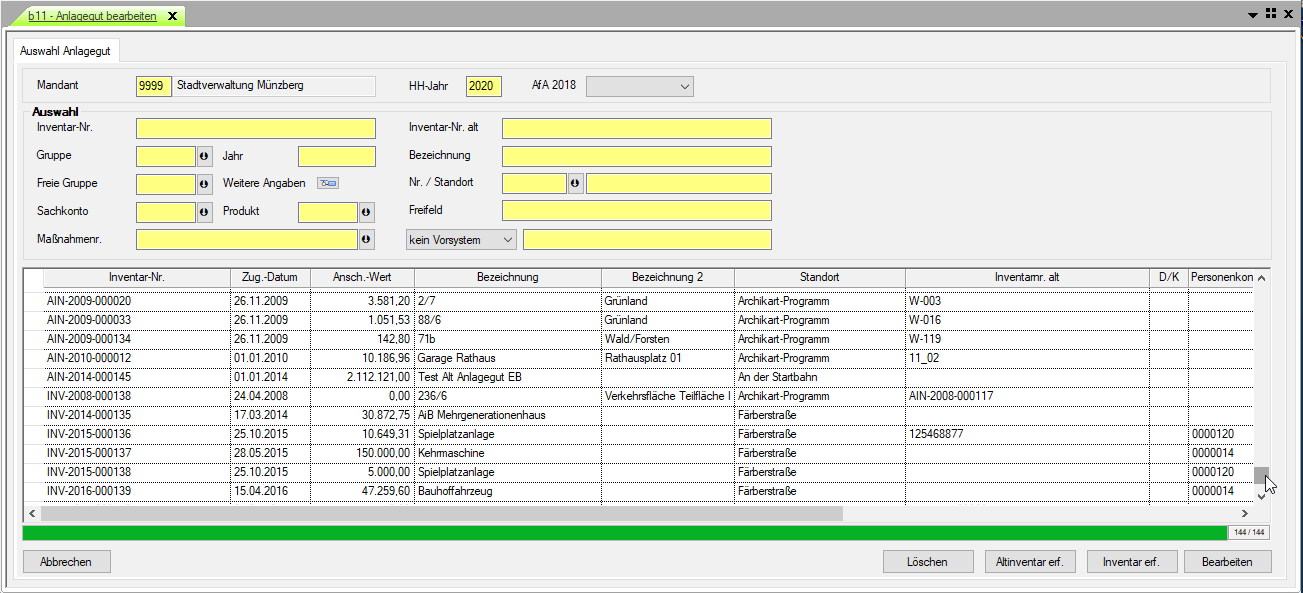Screen dimensions: 1303x593
Task: Click the Produkt lookup icon
Action: (367, 212)
